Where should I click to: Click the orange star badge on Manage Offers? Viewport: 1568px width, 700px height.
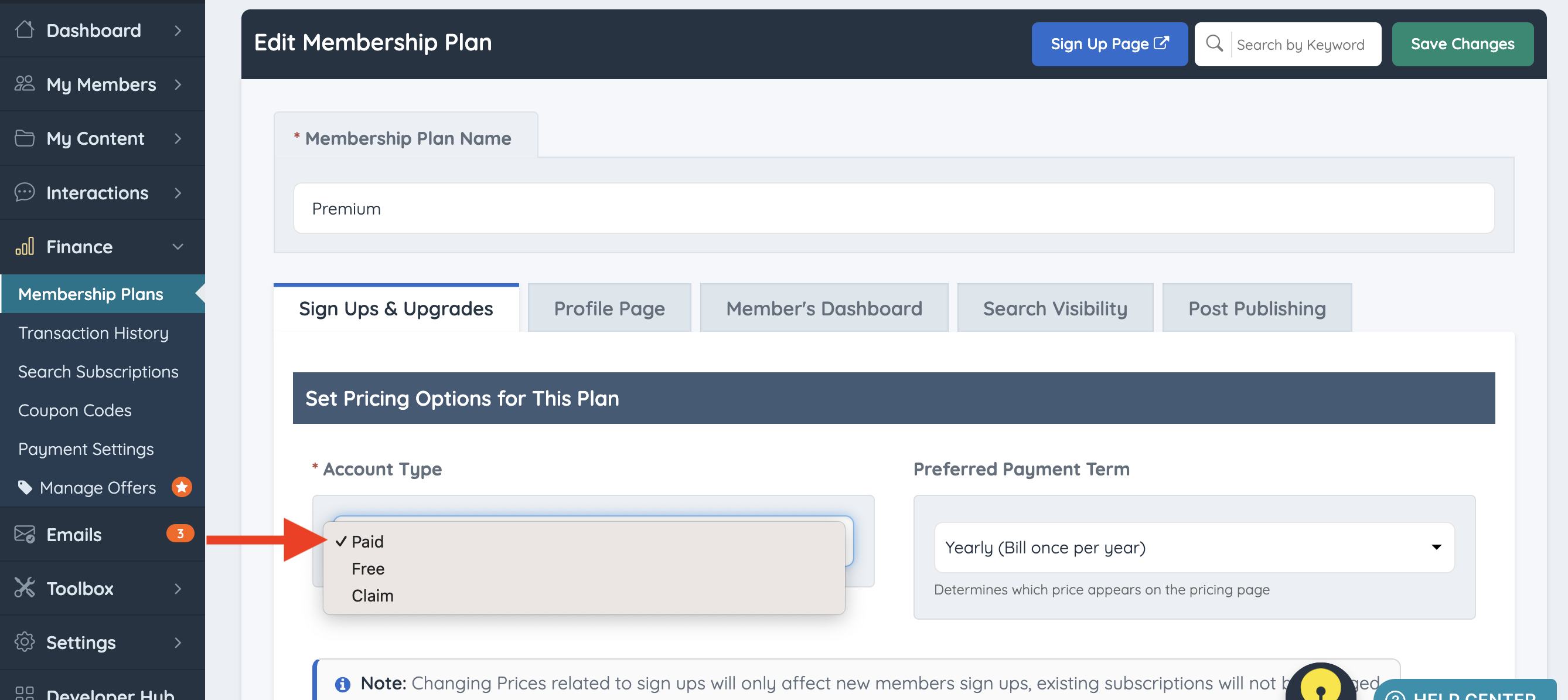point(182,487)
